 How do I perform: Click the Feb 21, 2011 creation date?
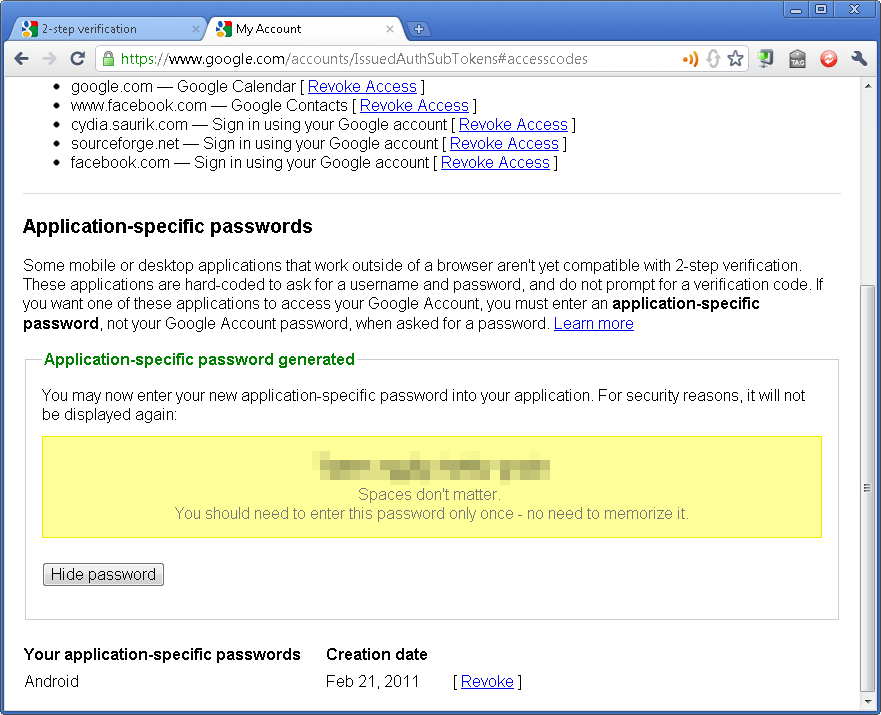click(x=373, y=681)
